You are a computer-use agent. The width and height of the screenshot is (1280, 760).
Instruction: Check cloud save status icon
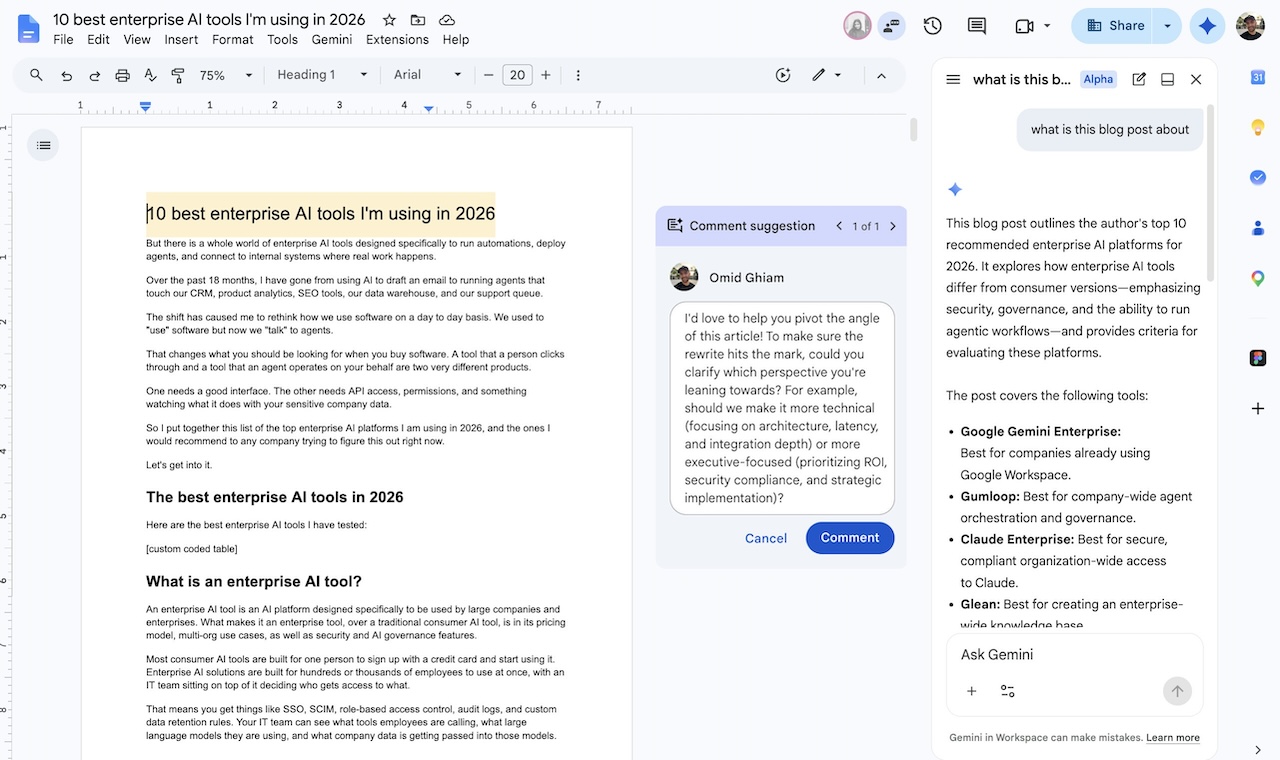click(x=447, y=20)
